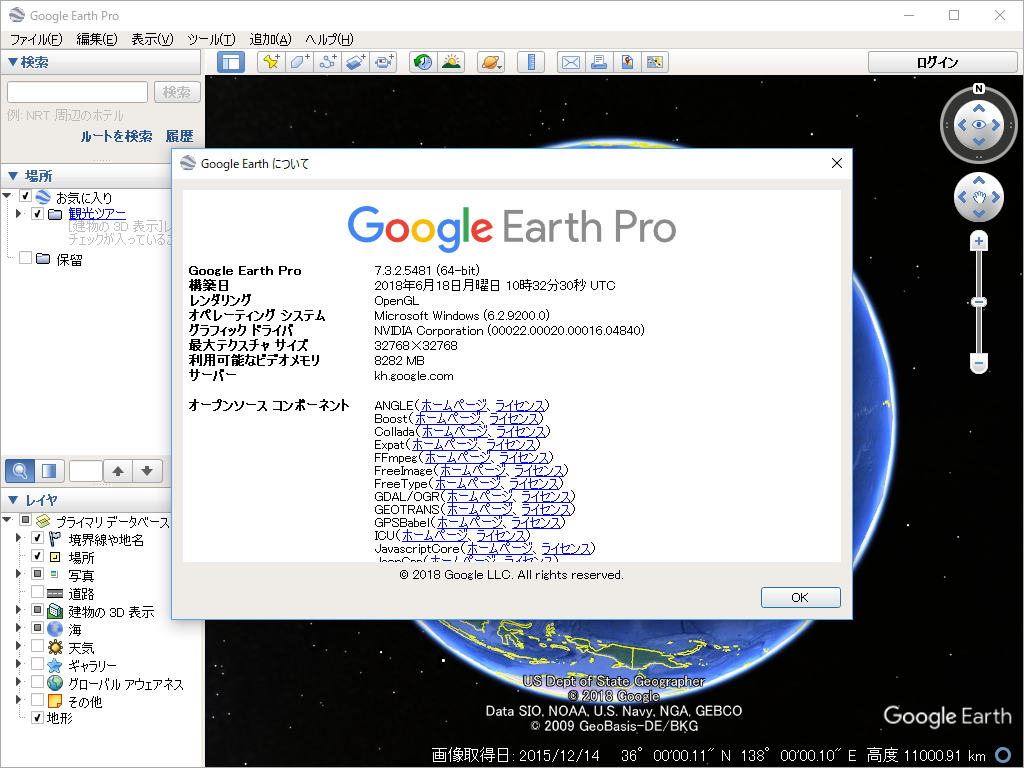Screen dimensions: 1024x768
Task: Open the planet selection dropdown
Action: [x=491, y=61]
